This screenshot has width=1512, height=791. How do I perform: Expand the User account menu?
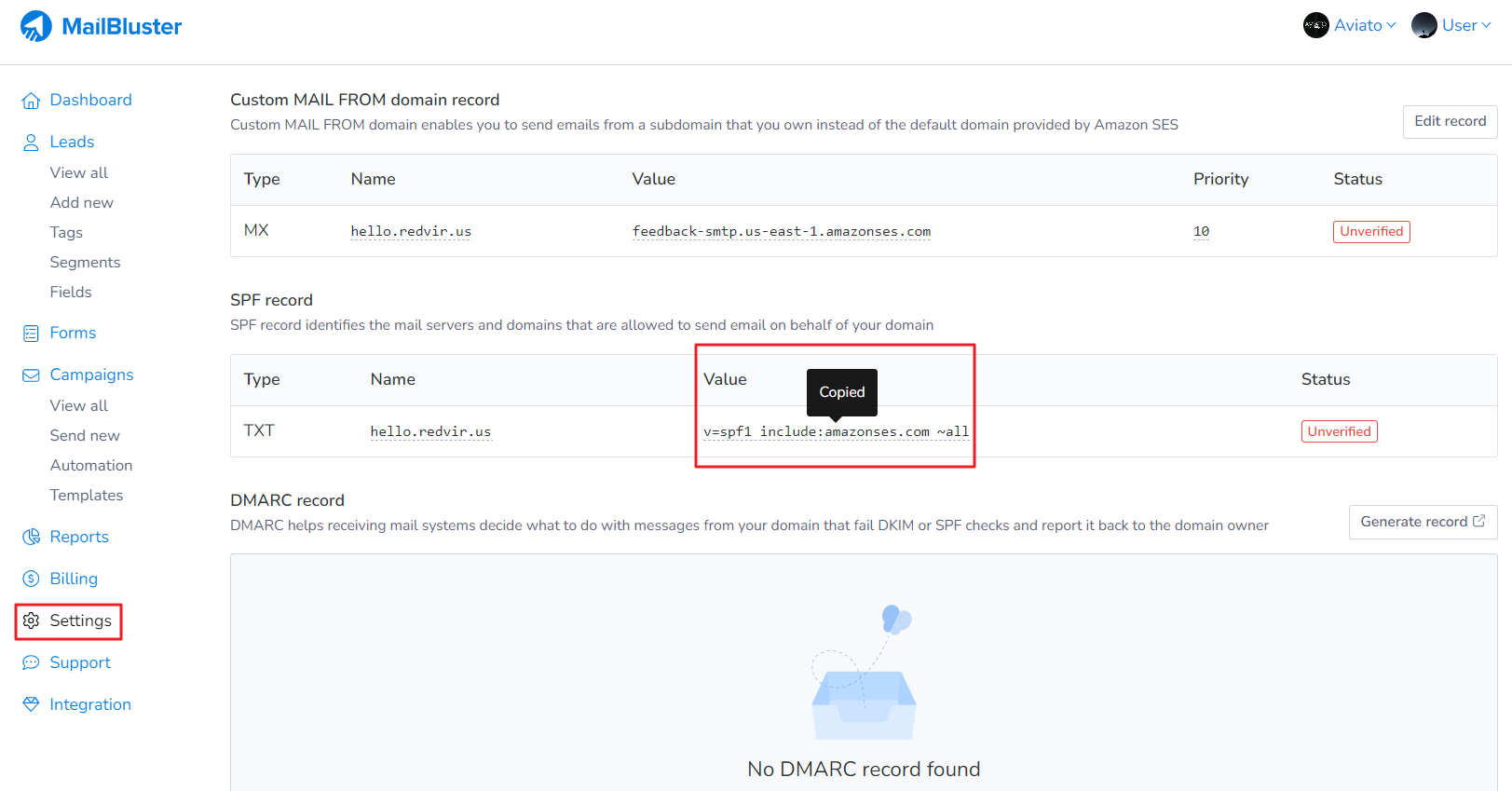(x=1451, y=26)
